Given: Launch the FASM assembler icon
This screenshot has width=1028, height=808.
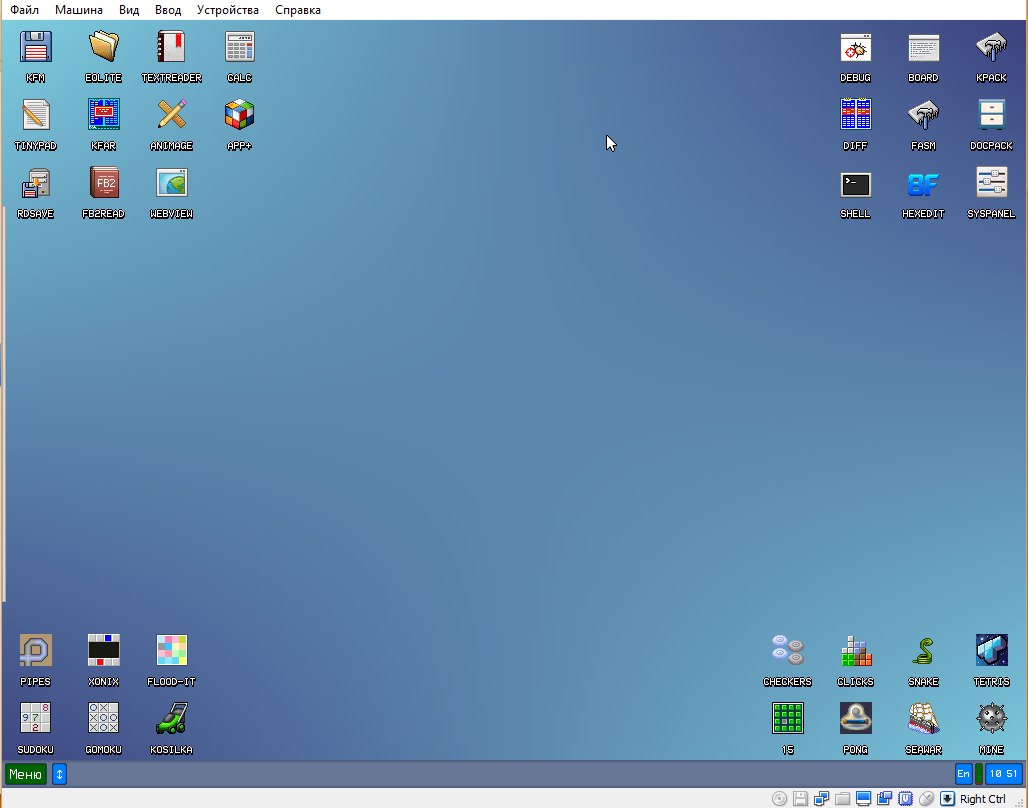Looking at the screenshot, I should coord(924,115).
